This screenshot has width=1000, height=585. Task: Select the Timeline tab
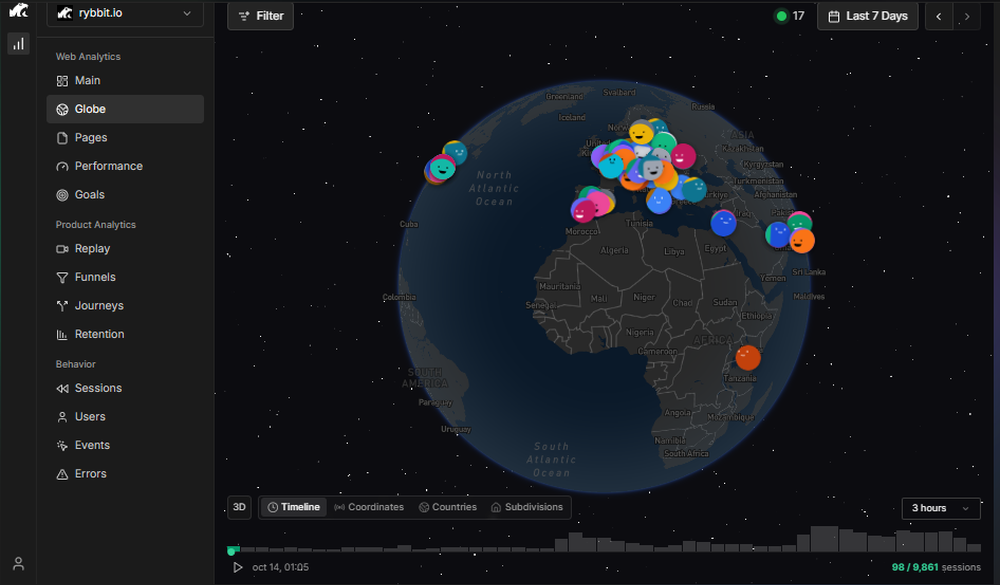293,507
